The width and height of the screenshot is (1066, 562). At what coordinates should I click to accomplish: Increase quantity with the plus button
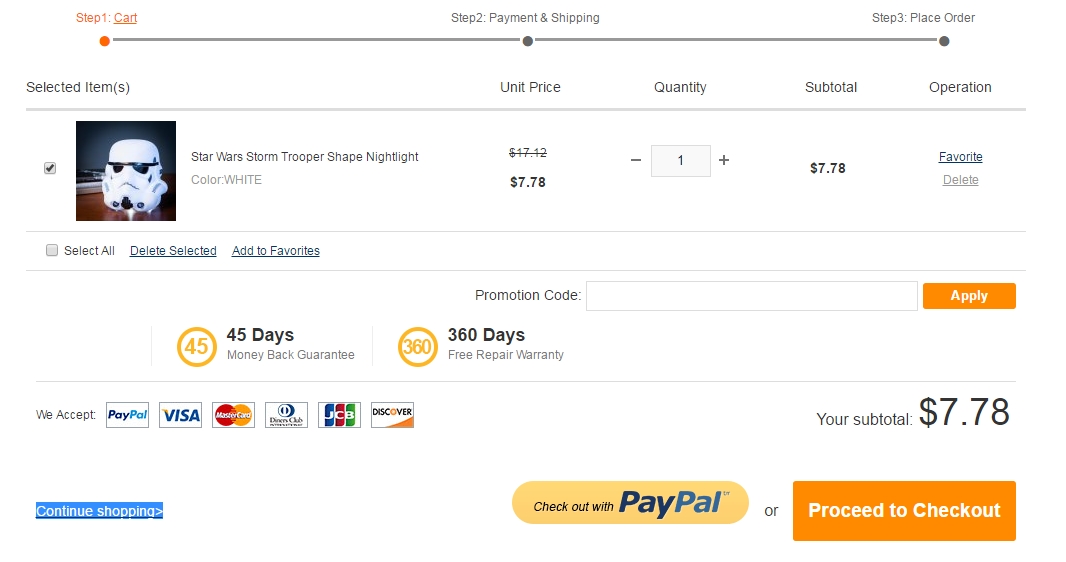point(724,160)
